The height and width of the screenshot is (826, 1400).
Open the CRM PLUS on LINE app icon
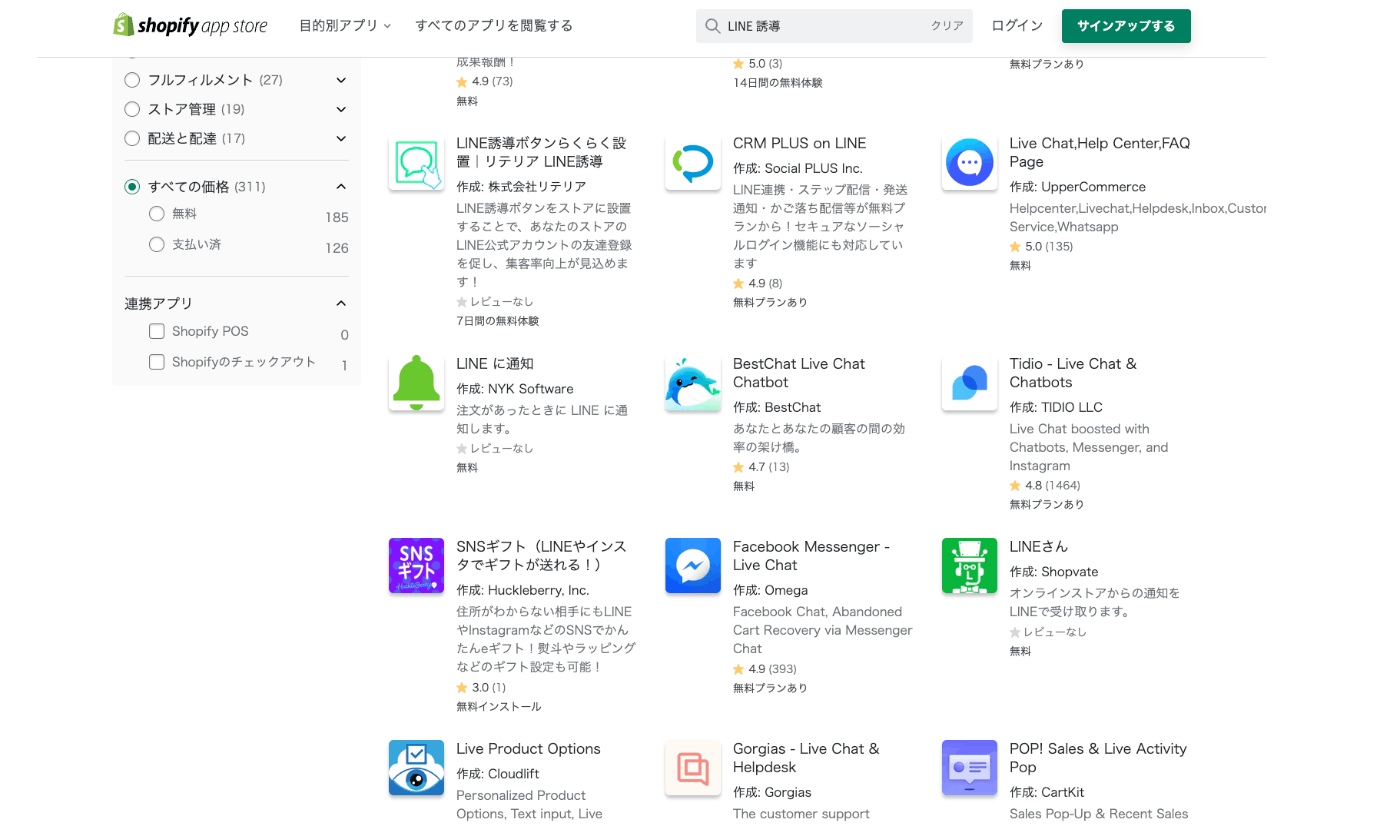693,162
